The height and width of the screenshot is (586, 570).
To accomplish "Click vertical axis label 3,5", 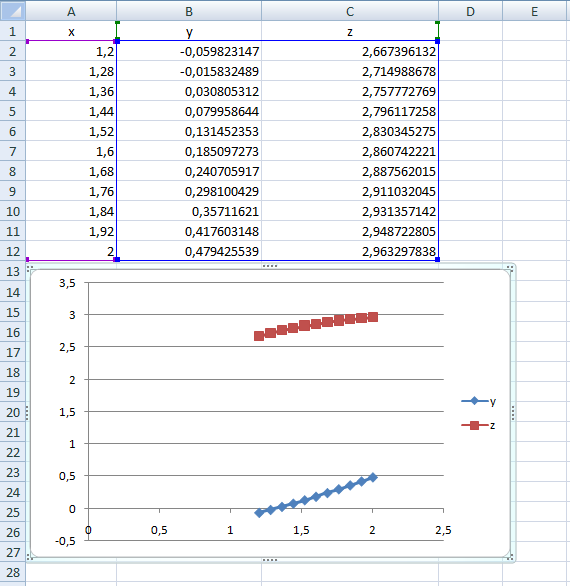I will coord(67,283).
